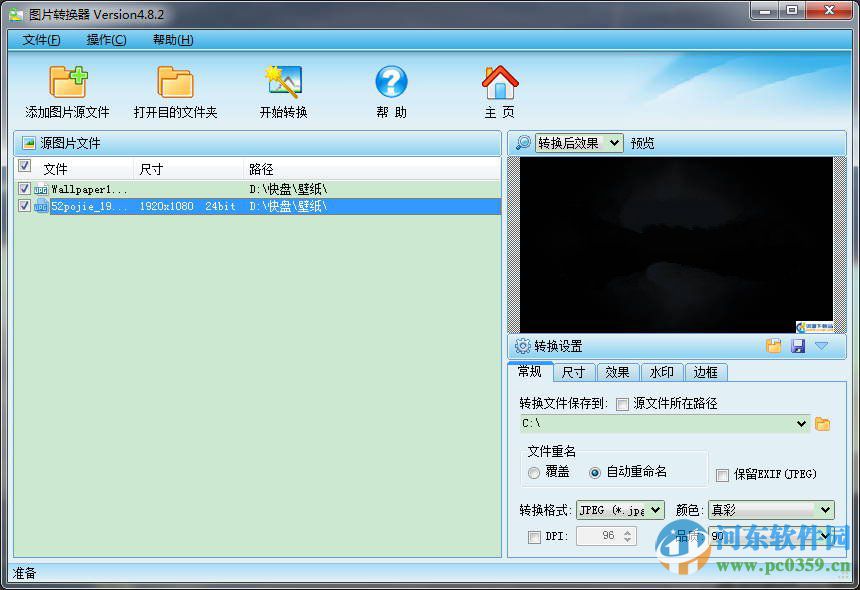Image resolution: width=860 pixels, height=590 pixels.
Task: Sort the list by the 尺寸 column header
Action: click(188, 169)
